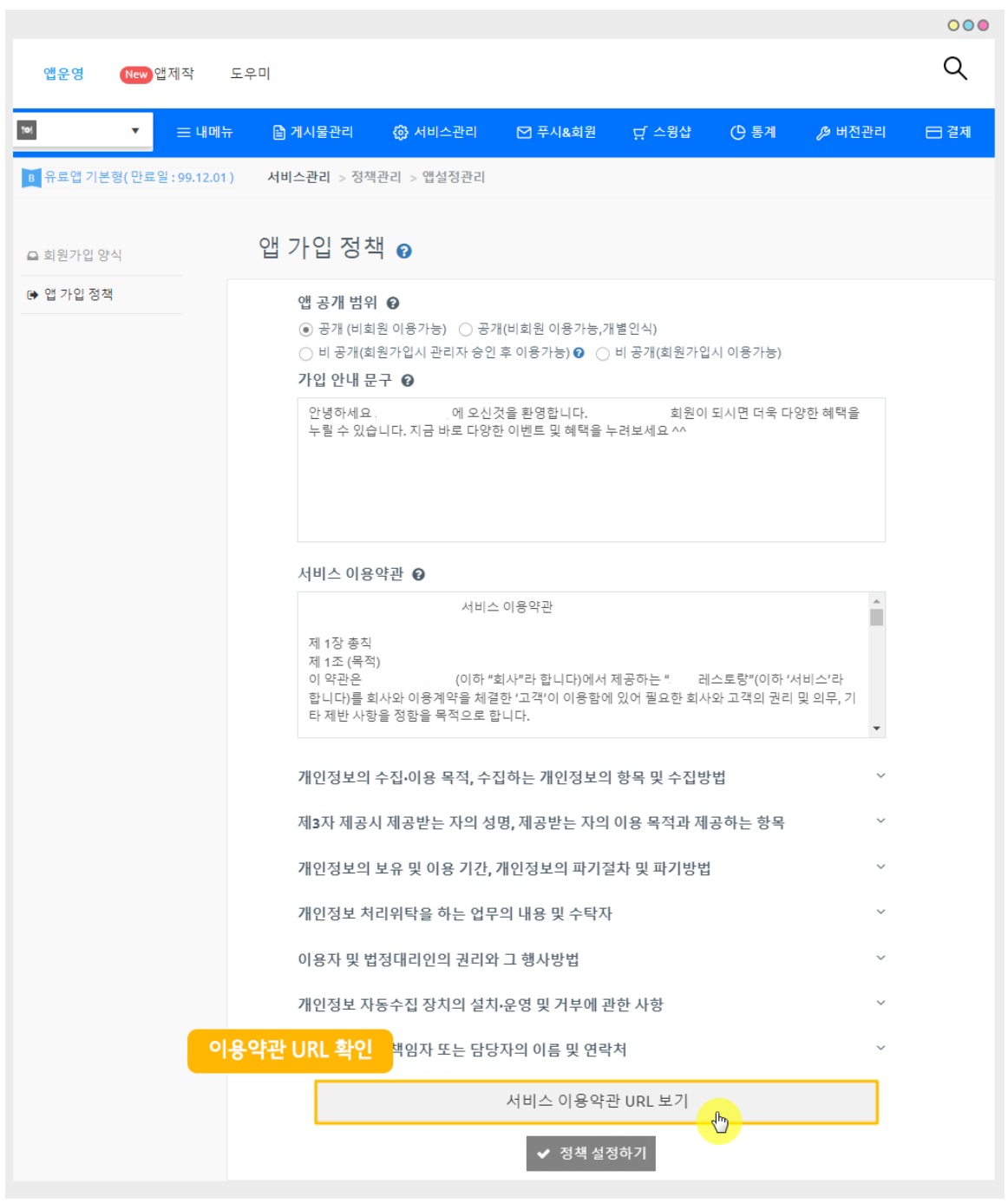Open the 도우미 top tab
Viewport: 1008px width, 1203px height.
251,74
